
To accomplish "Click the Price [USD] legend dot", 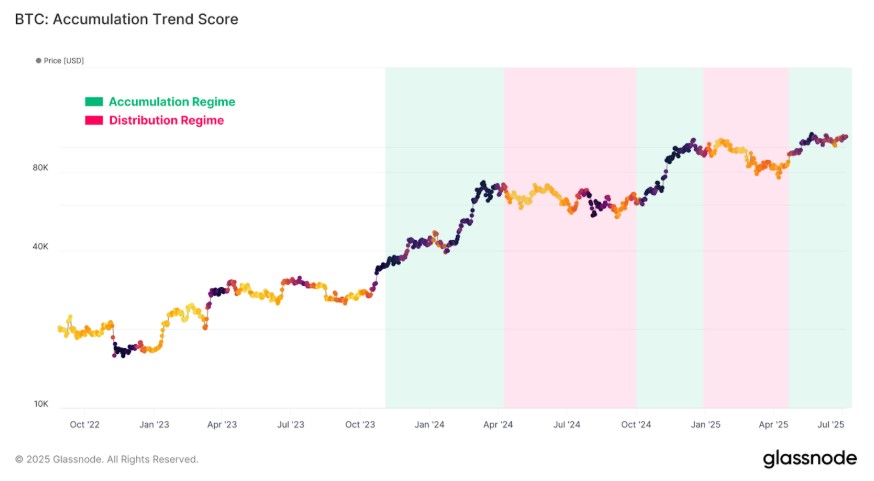I will click(x=38, y=61).
